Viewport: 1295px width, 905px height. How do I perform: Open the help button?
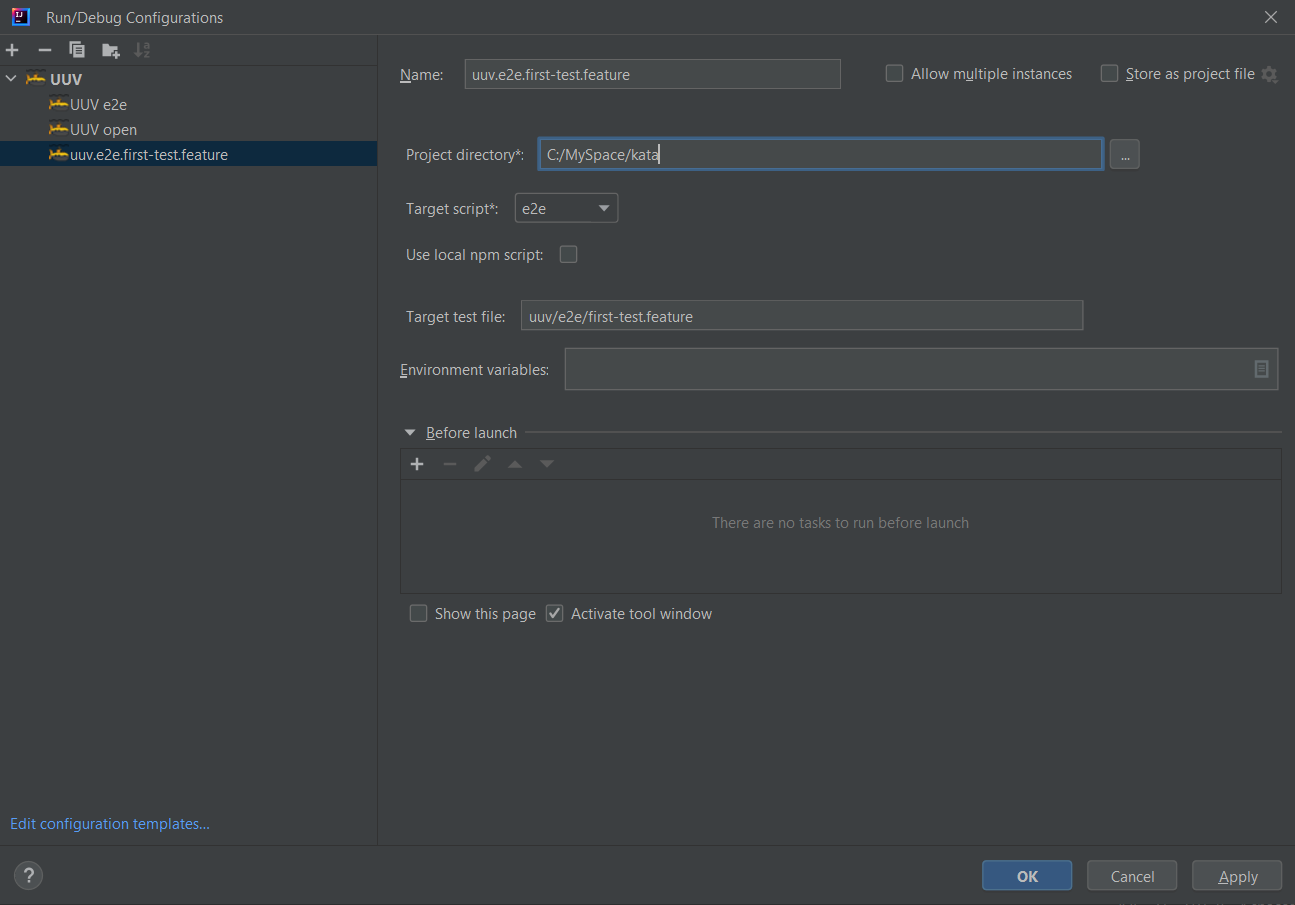pyautogui.click(x=28, y=876)
